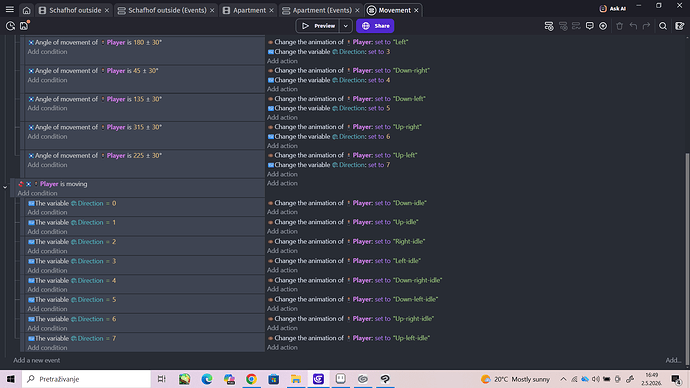The image size is (690, 388).
Task: Undo the last change
Action: (633, 26)
